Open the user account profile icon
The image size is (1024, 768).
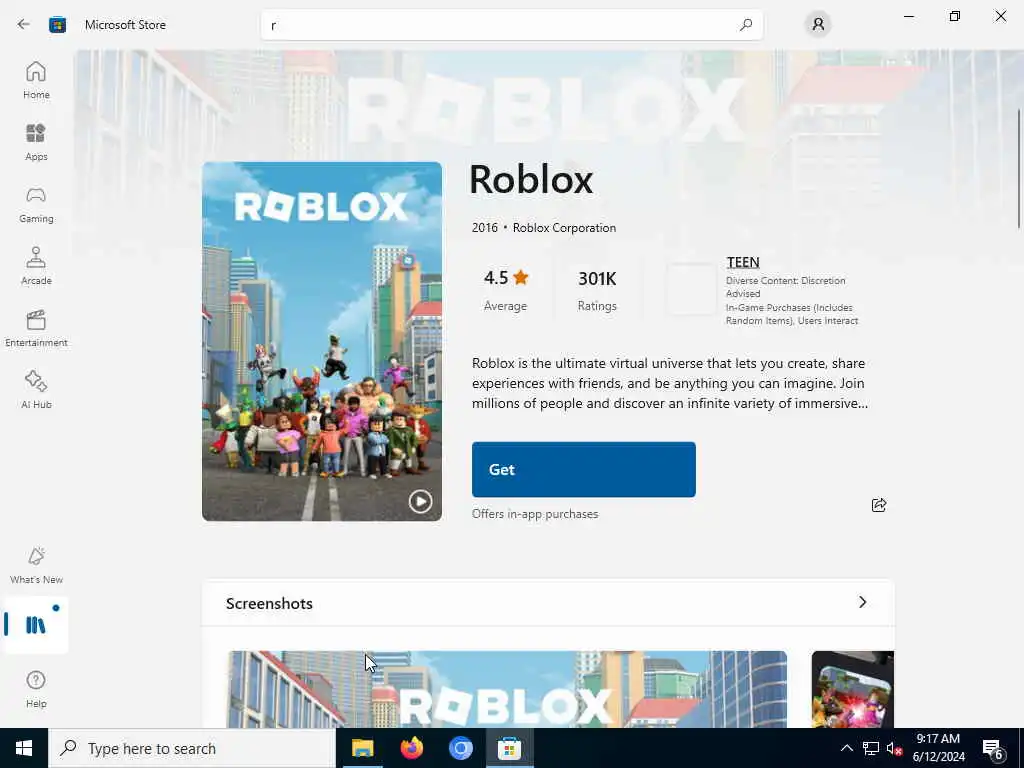(x=818, y=25)
